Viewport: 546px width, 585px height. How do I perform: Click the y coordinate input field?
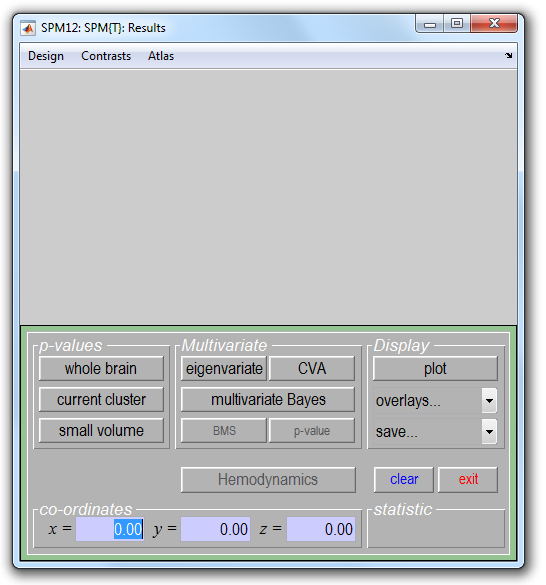(x=215, y=529)
